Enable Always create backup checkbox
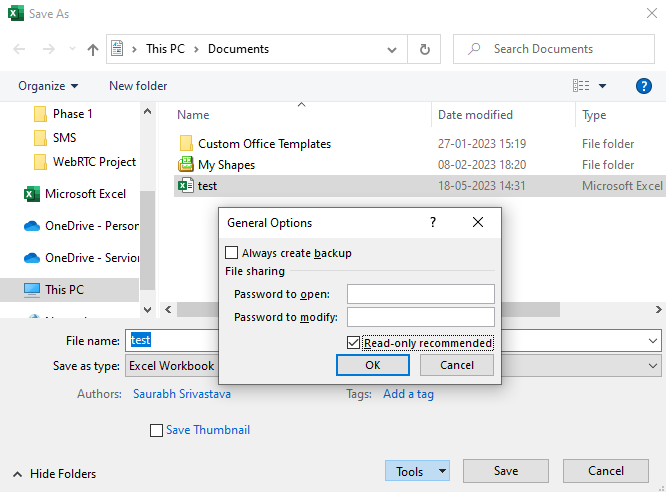The width and height of the screenshot is (666, 492). (231, 253)
